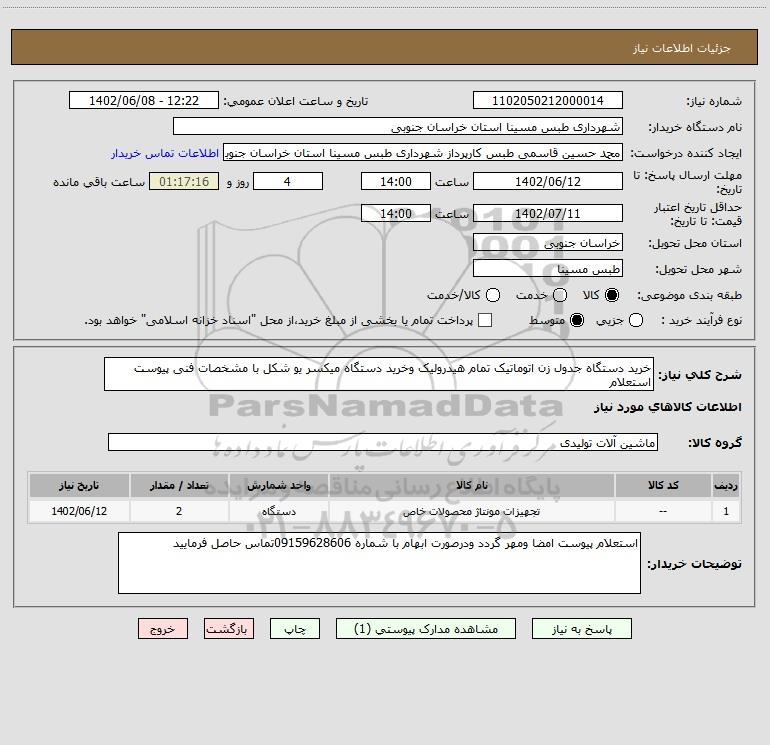Click the goods group ماشین آلات تولیدی field
770x745 pixels.
click(x=383, y=442)
